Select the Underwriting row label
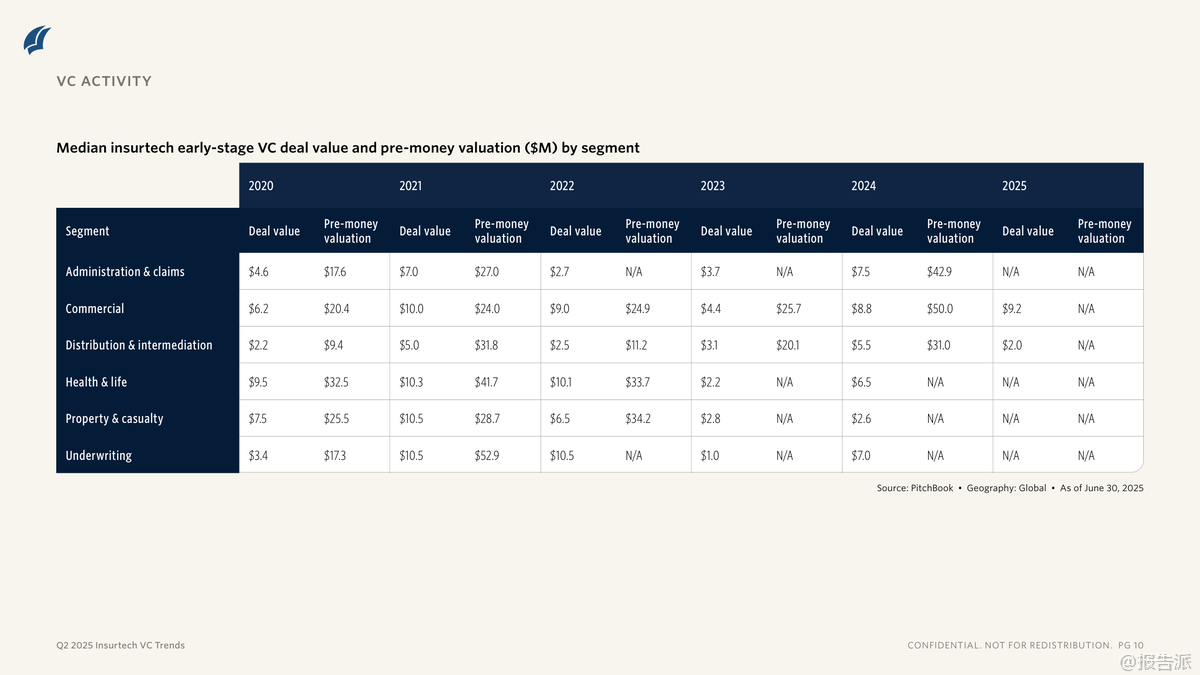Screen dimensions: 1200x675 (99, 456)
